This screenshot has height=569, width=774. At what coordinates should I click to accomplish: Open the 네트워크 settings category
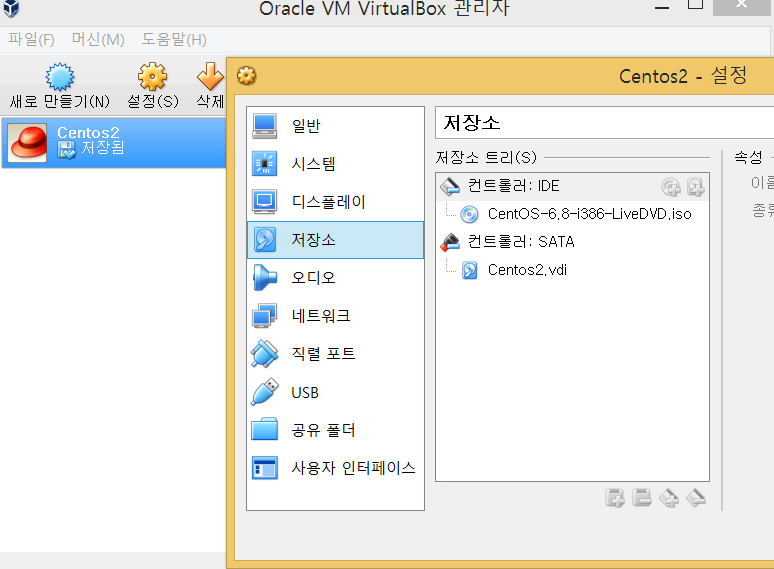click(335, 316)
